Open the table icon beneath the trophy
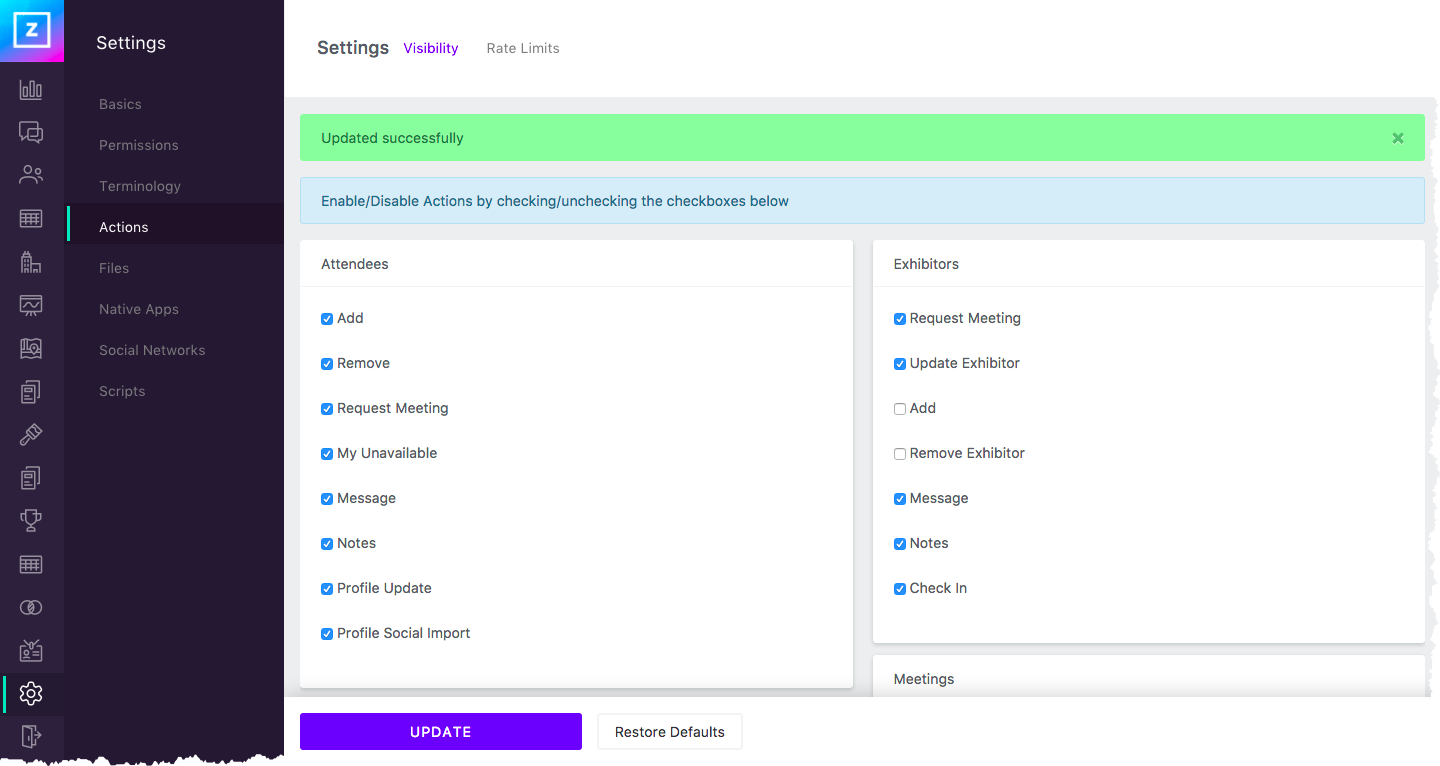This screenshot has height=766, width=1440. pyautogui.click(x=31, y=564)
